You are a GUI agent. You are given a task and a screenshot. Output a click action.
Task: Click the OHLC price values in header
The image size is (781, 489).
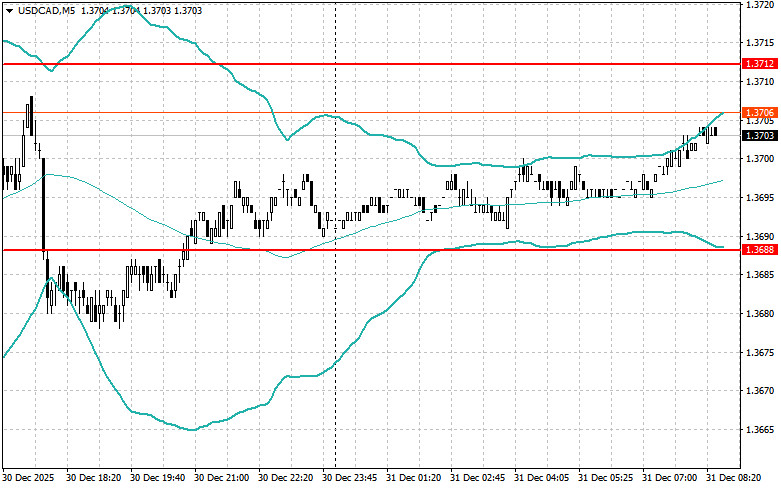pyautogui.click(x=127, y=10)
